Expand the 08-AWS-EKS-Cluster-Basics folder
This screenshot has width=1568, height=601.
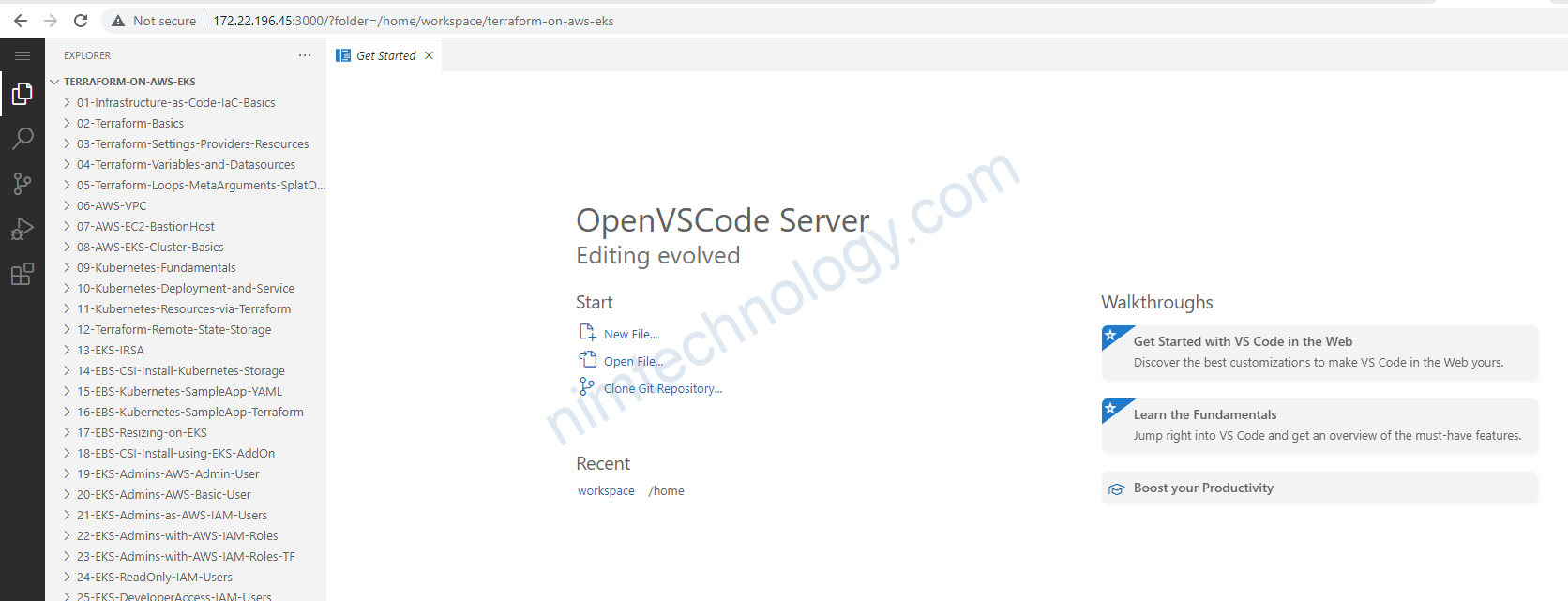pos(150,248)
